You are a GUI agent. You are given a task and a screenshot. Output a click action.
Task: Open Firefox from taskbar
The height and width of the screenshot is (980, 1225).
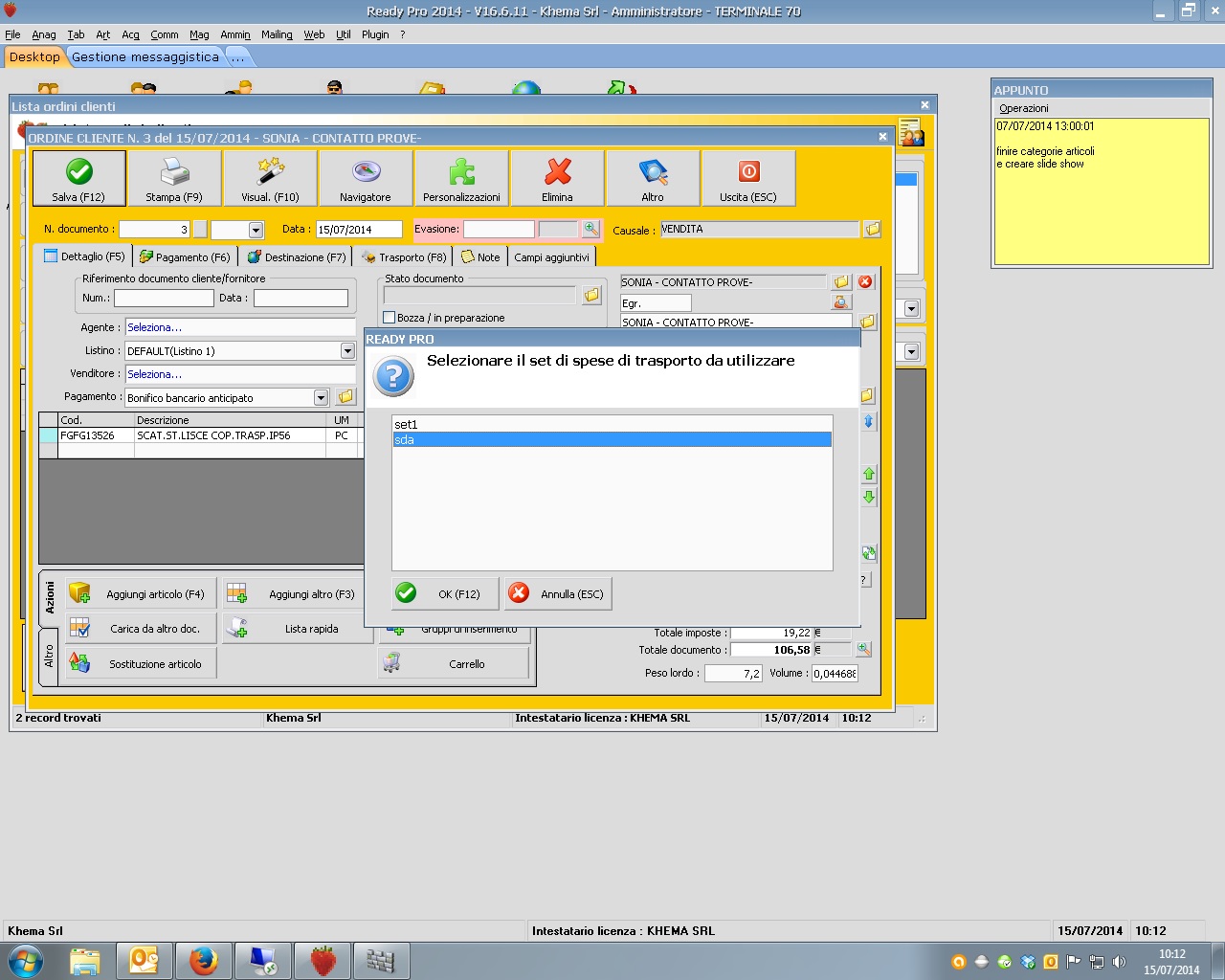click(x=203, y=961)
